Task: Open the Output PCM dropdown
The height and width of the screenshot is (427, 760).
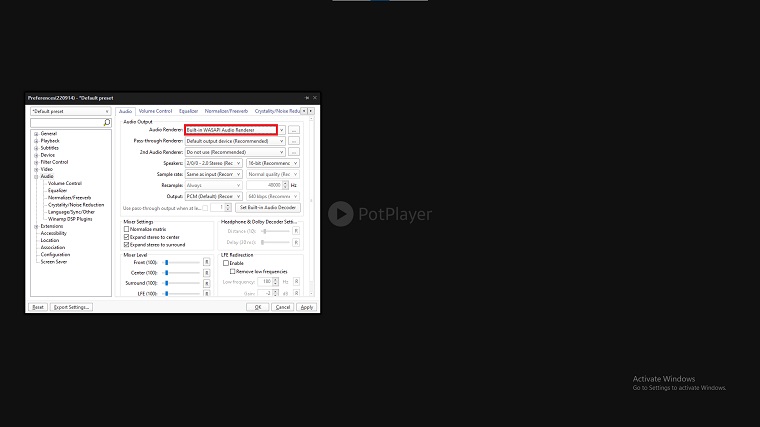Action: (214, 196)
